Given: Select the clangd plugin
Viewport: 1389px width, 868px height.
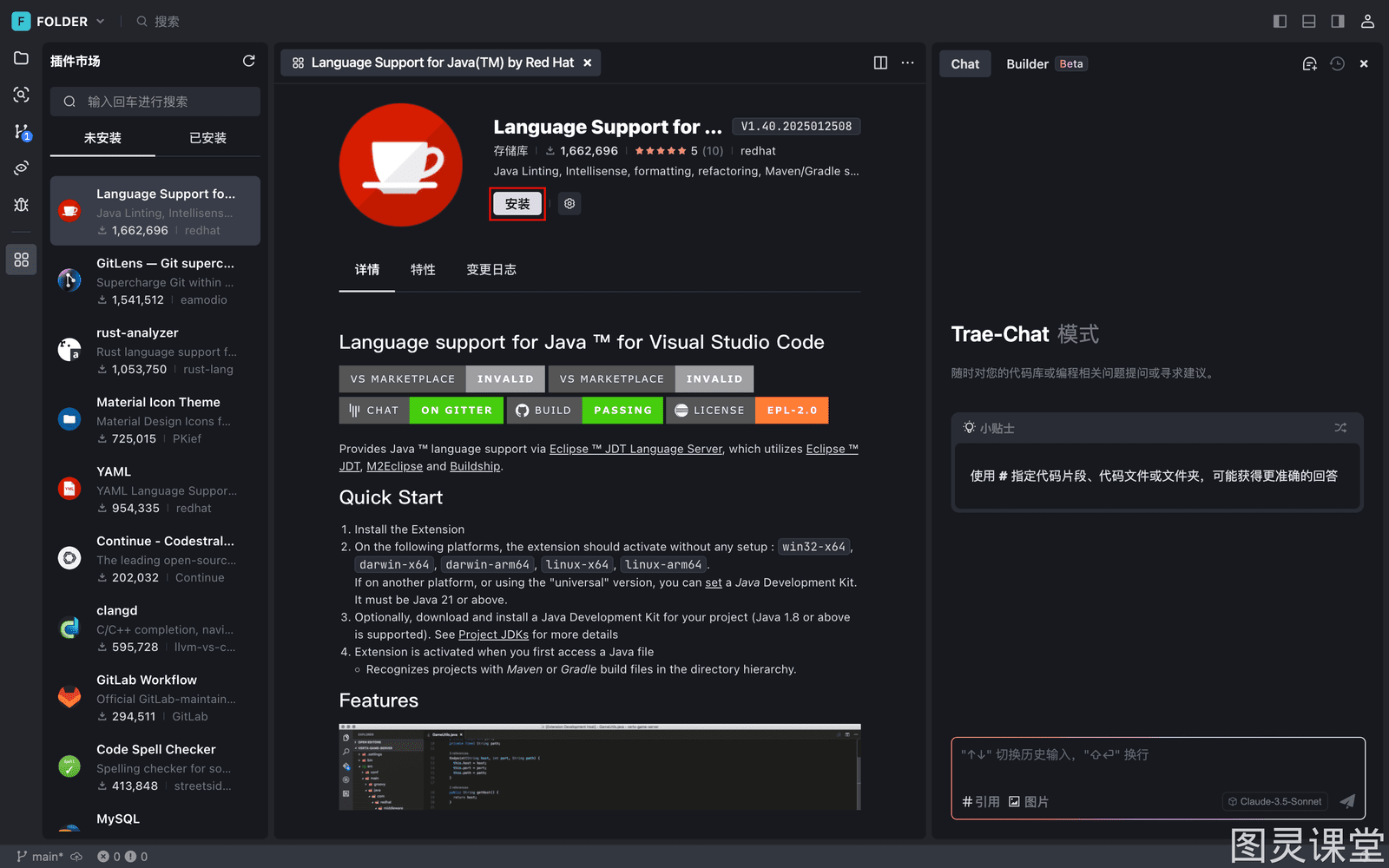Looking at the screenshot, I should 155,628.
